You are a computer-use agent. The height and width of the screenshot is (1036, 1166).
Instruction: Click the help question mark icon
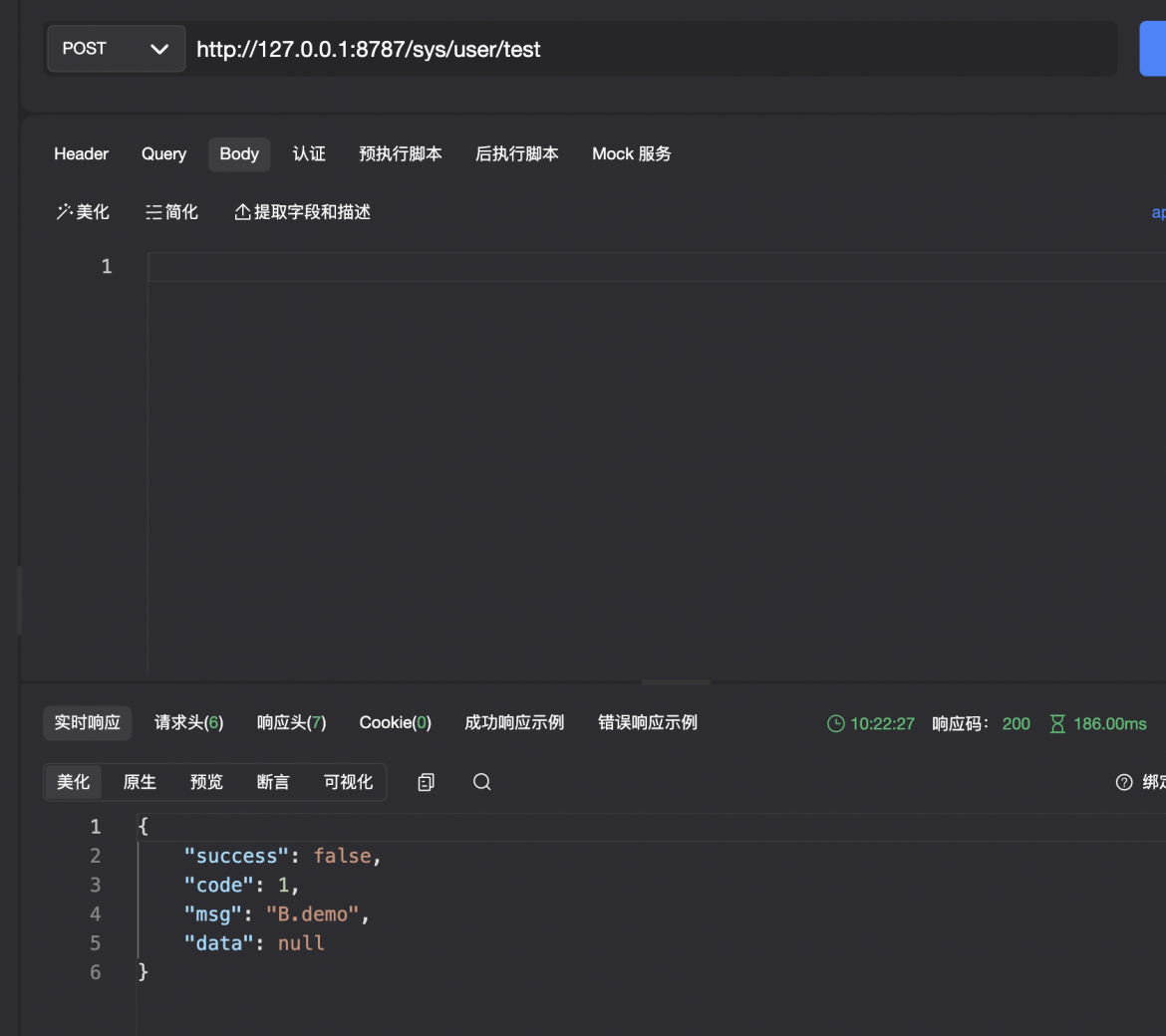click(x=1124, y=783)
